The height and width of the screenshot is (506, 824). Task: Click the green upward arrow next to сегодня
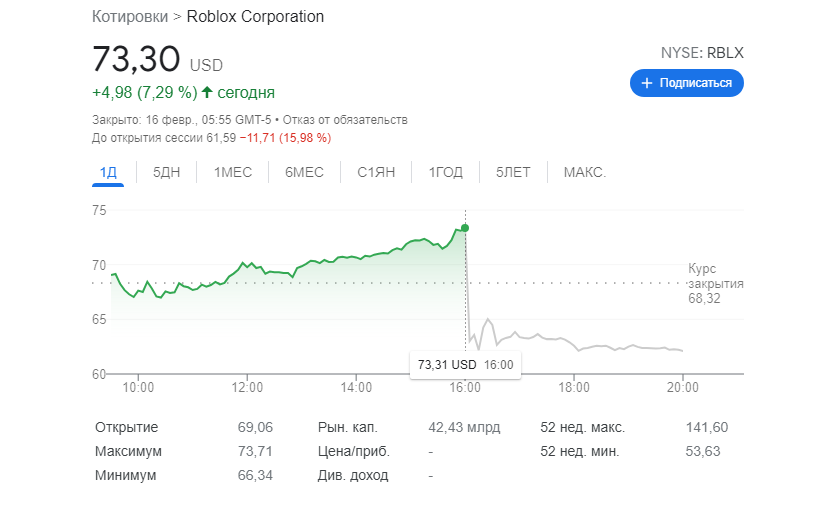click(207, 93)
